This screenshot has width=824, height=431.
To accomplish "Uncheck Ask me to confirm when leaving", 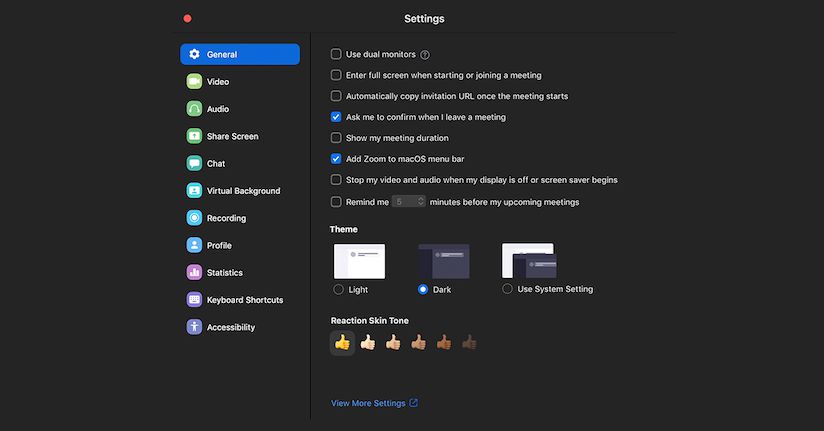I will (336, 117).
